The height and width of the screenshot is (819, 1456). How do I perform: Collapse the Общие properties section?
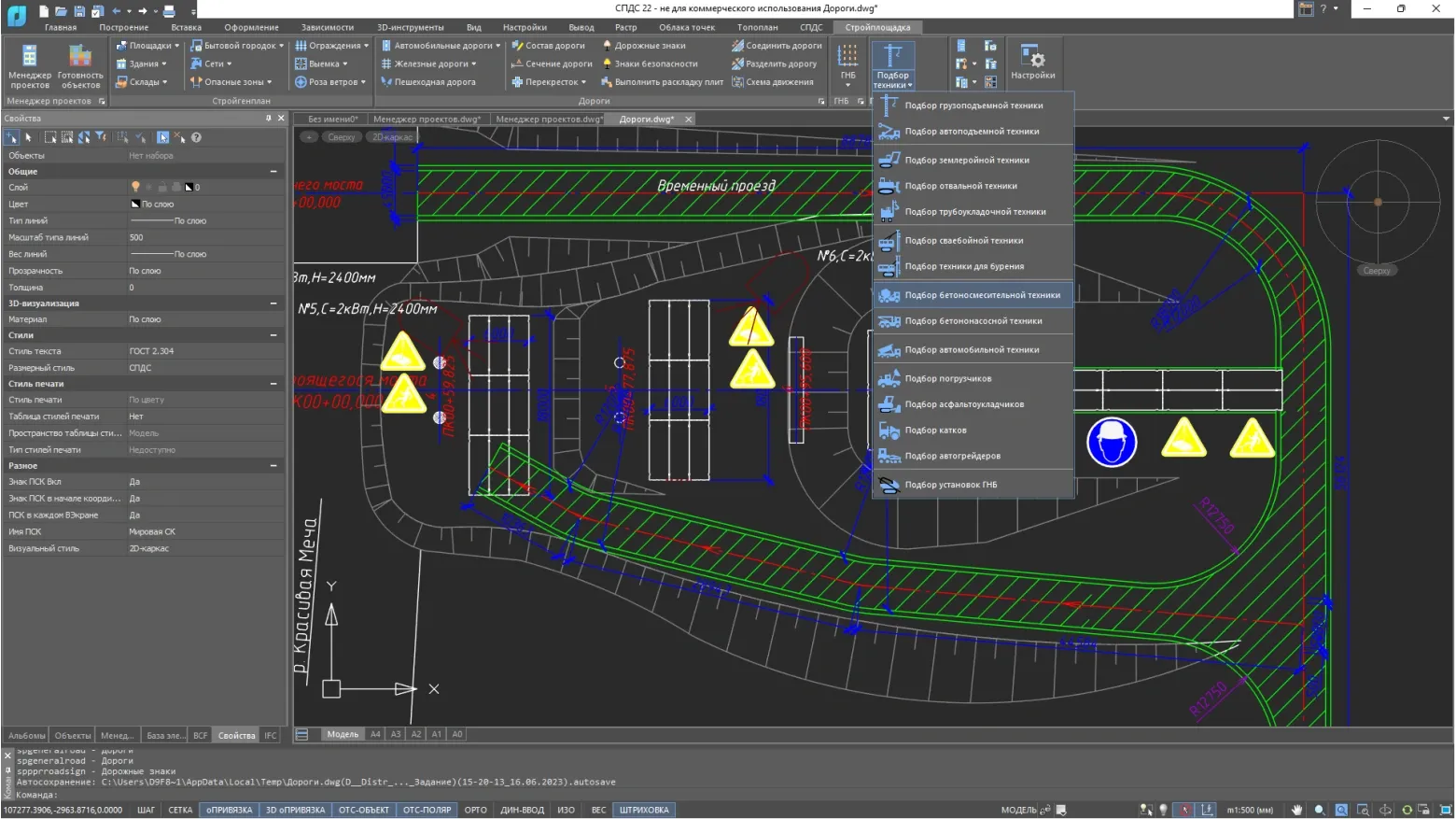pos(273,172)
